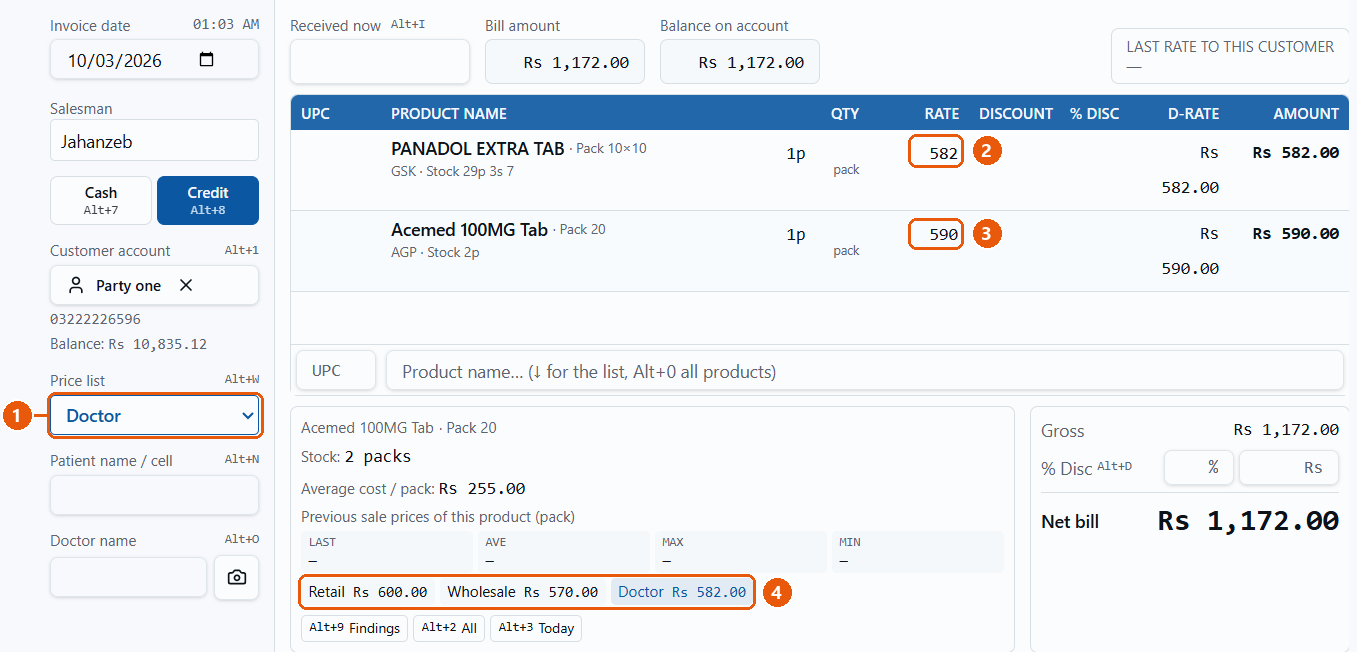
Task: Click the Invoice date field
Action: 155,60
